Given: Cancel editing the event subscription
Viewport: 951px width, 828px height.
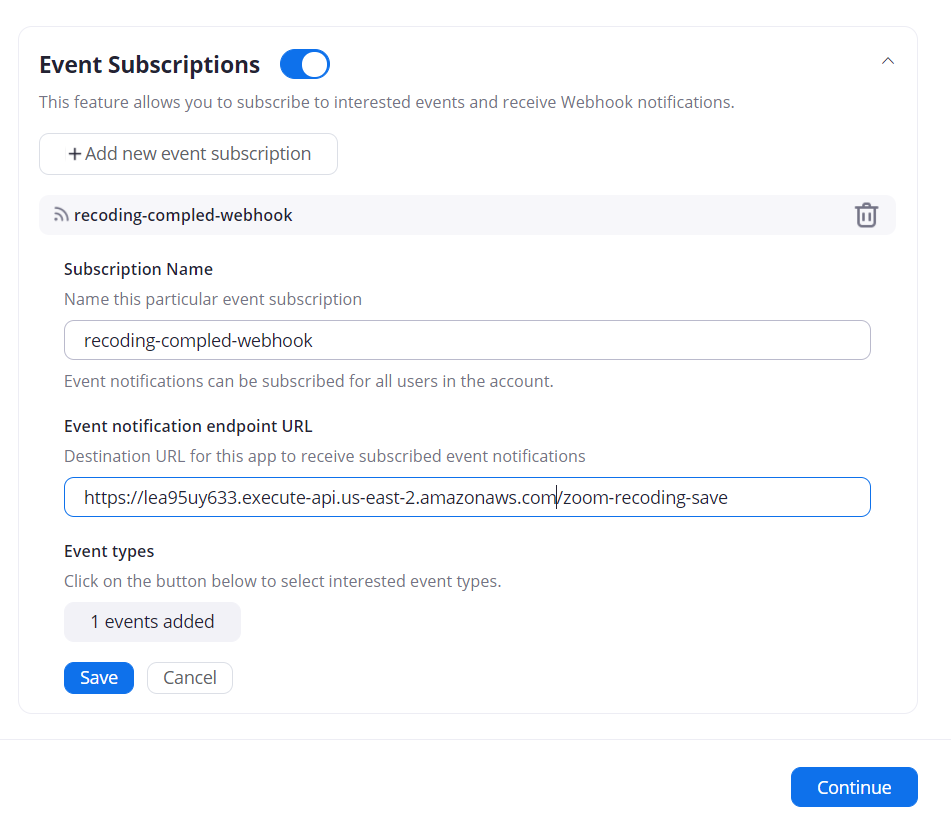Looking at the screenshot, I should [x=190, y=678].
